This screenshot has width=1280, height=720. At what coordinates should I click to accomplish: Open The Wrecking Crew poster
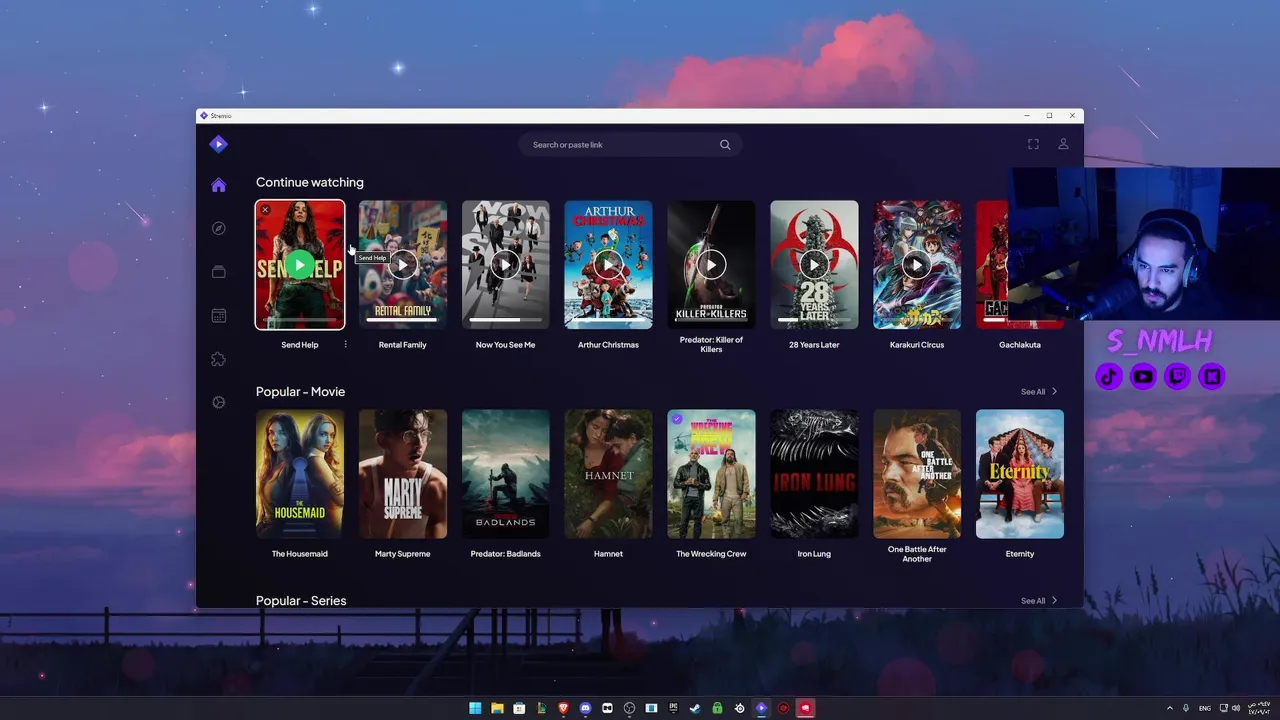coord(711,474)
